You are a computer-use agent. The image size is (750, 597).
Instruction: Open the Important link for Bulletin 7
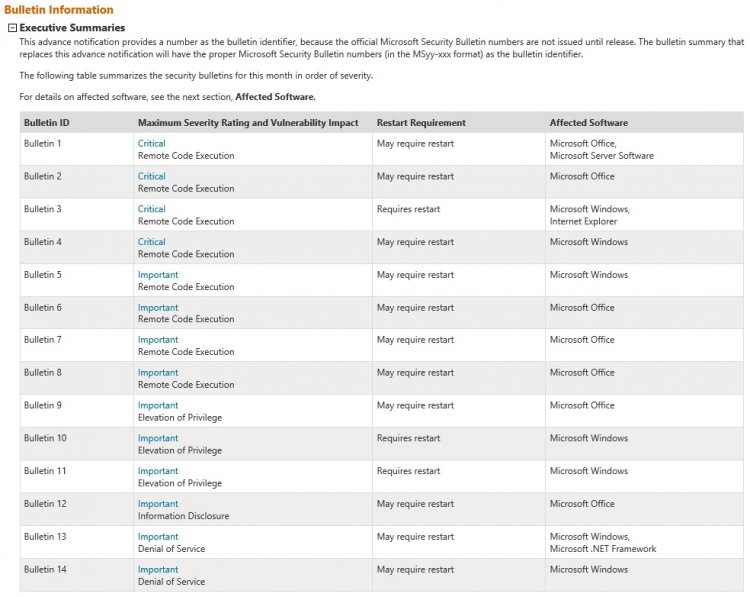[x=158, y=340]
